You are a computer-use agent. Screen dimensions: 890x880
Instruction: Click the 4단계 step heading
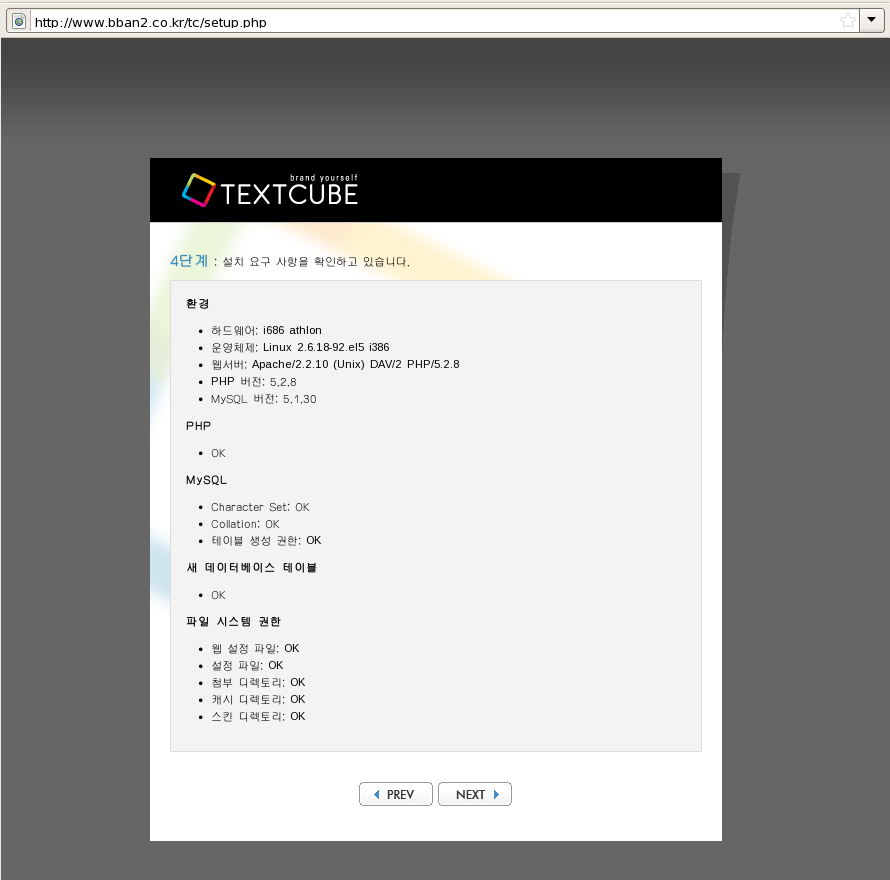click(x=189, y=261)
